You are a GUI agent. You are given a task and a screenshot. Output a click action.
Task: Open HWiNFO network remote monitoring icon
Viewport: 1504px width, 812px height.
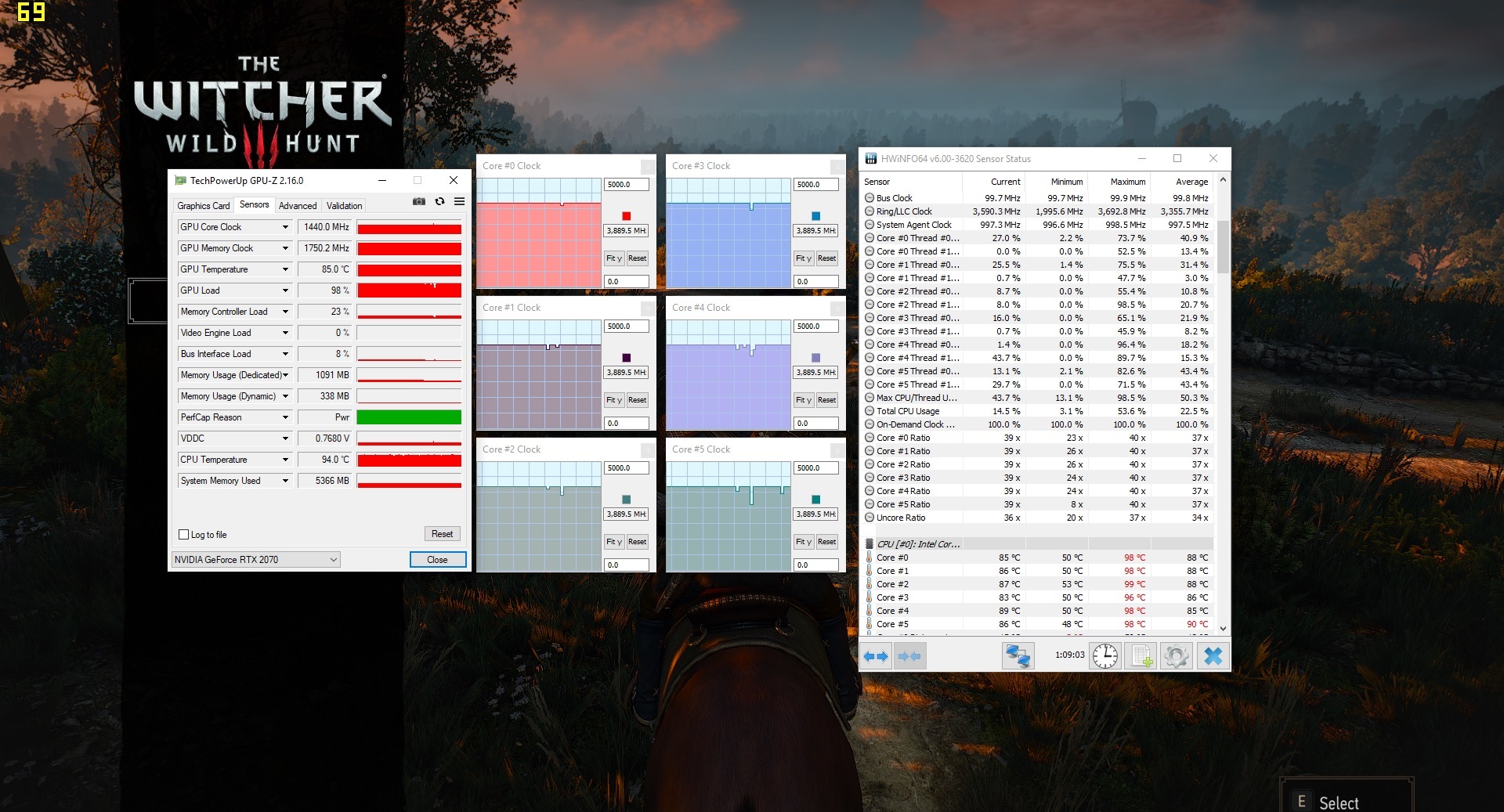[x=1018, y=656]
